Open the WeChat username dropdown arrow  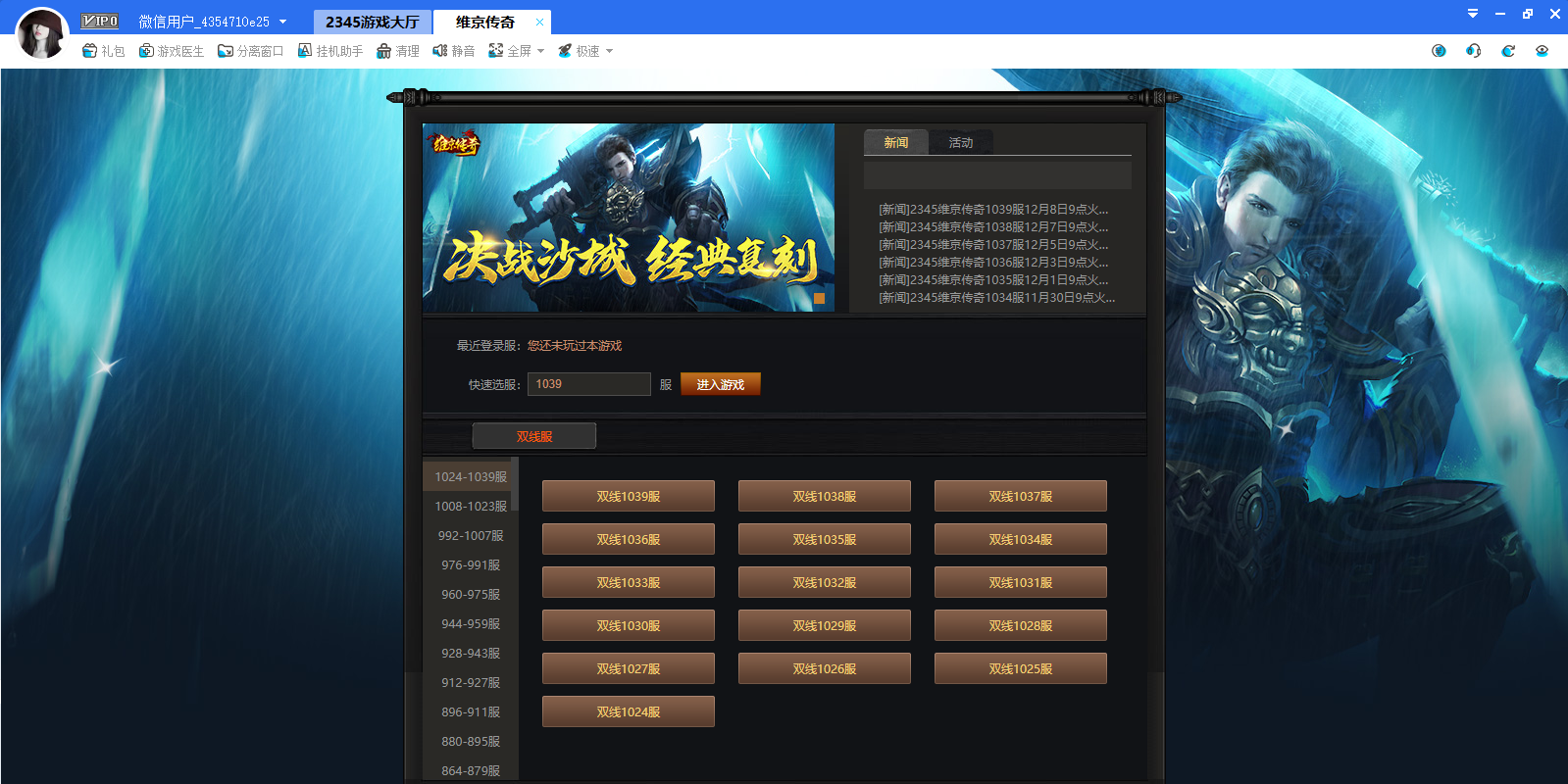click(x=283, y=22)
